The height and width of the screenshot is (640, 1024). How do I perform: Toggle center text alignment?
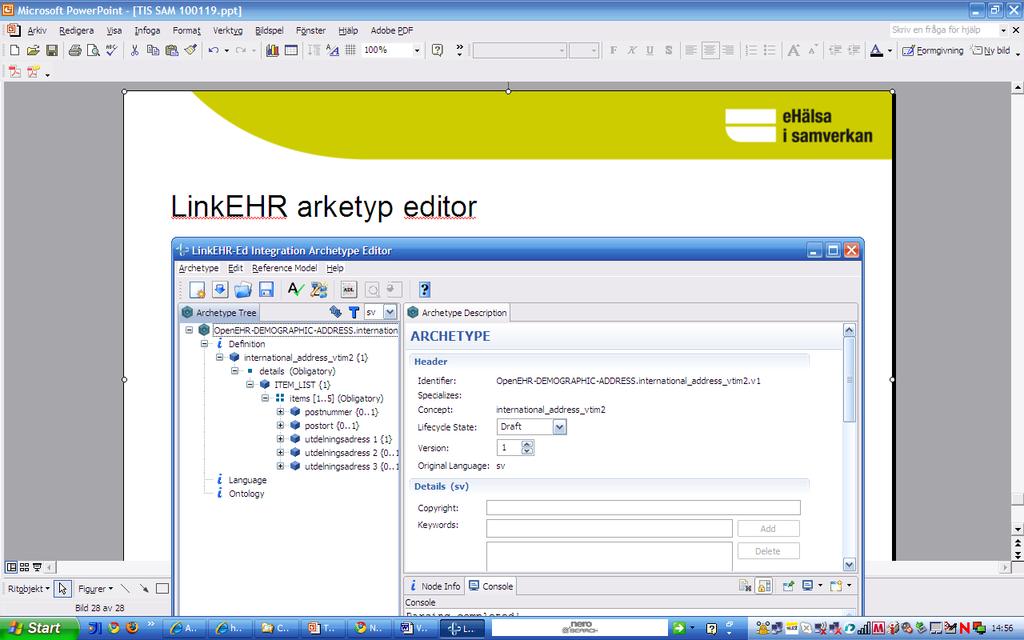[x=710, y=50]
